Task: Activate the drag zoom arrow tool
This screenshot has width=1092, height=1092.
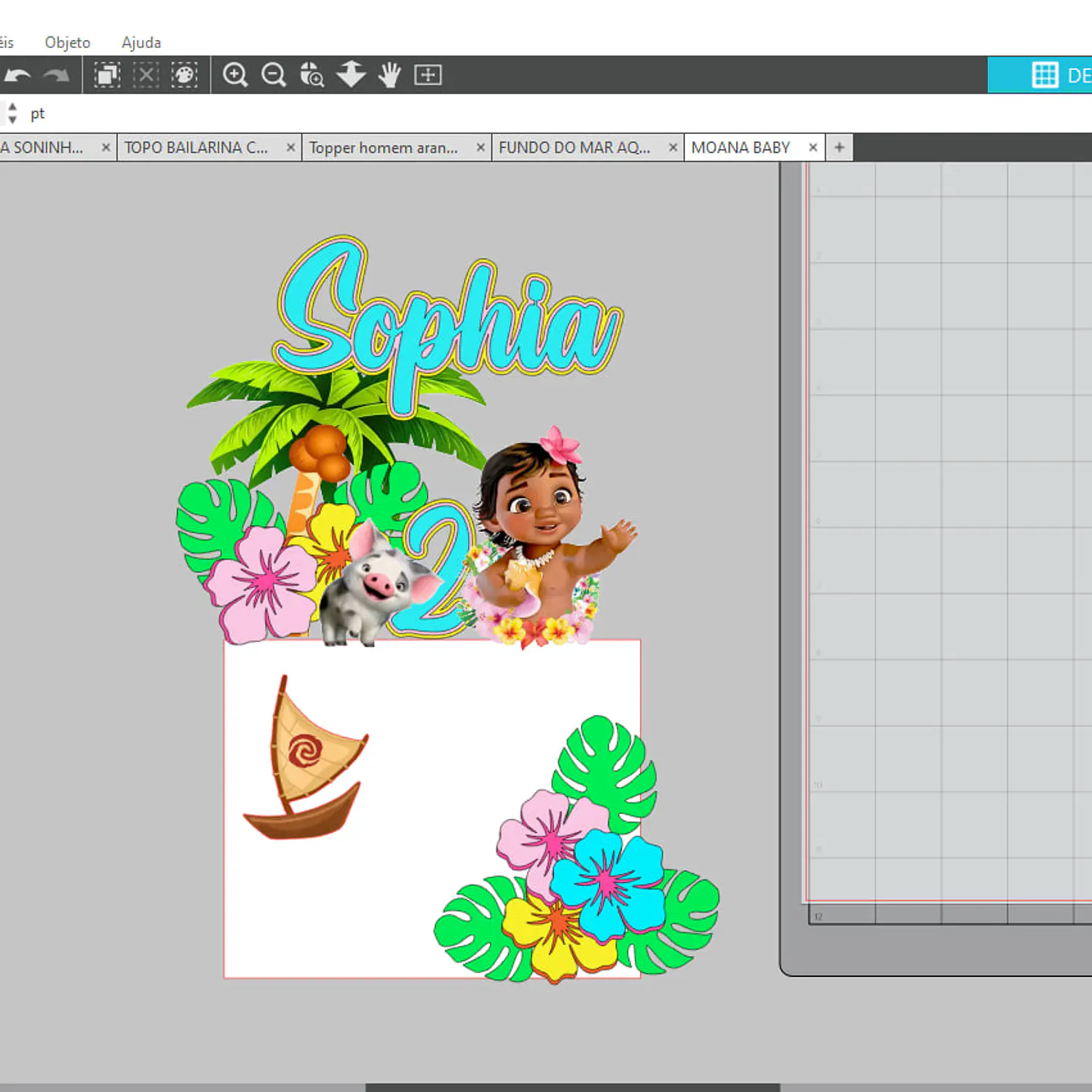Action: 351,75
